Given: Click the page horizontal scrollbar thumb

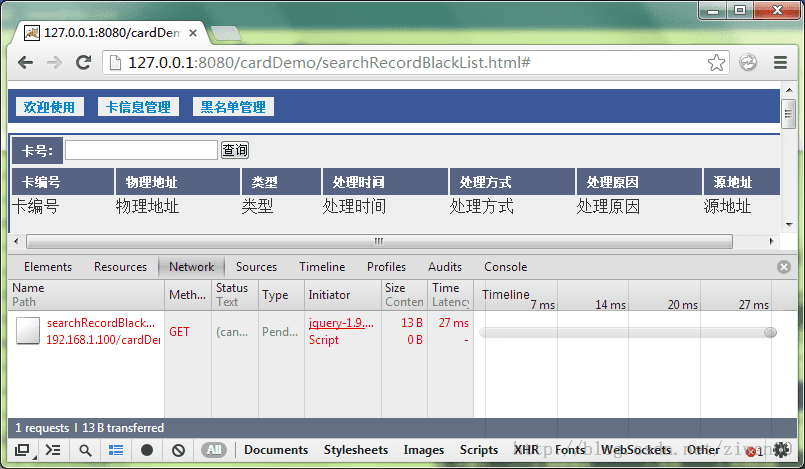Looking at the screenshot, I should 379,241.
